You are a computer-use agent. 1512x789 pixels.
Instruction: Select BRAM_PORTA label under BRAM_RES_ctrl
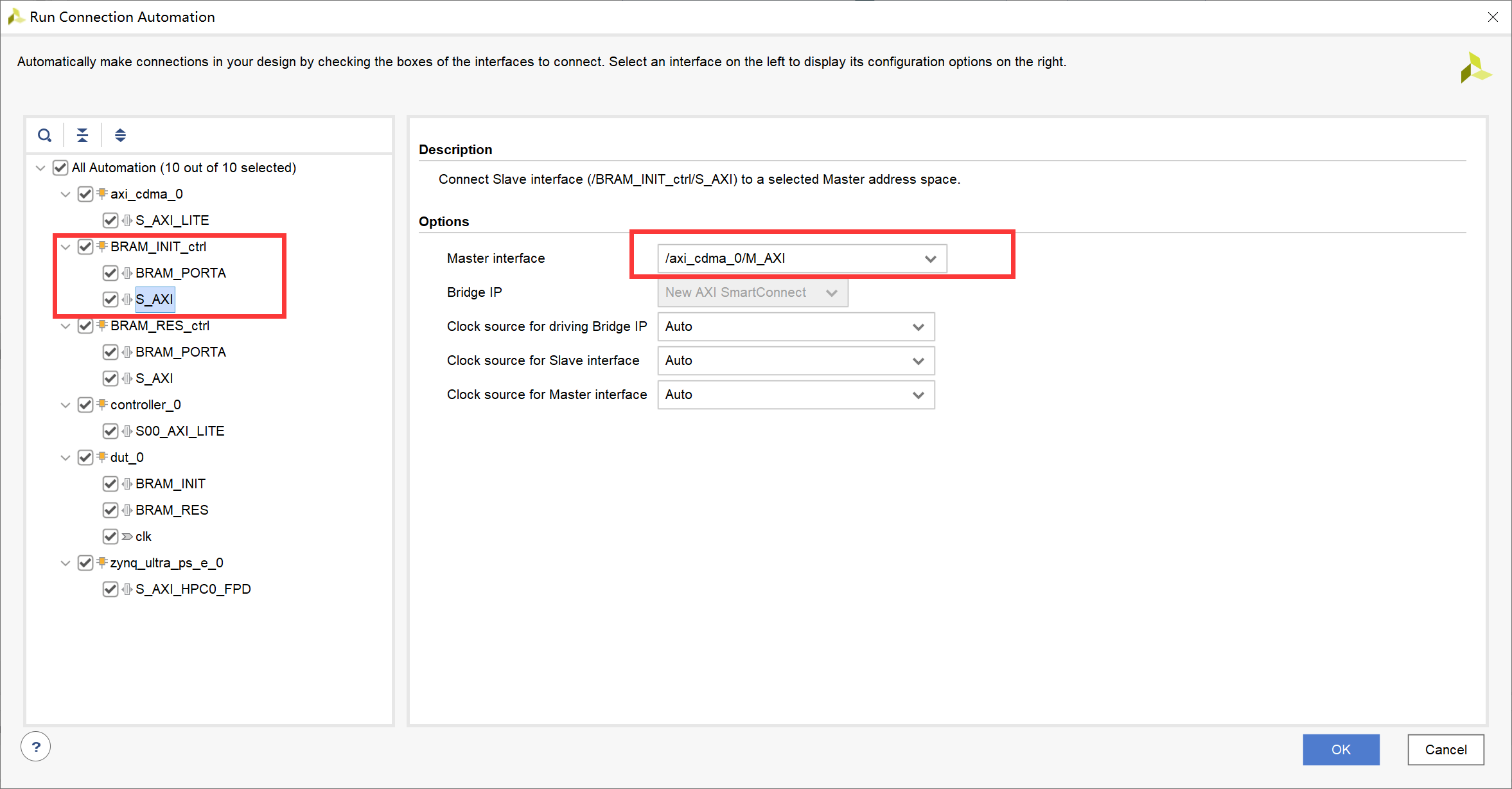point(180,352)
